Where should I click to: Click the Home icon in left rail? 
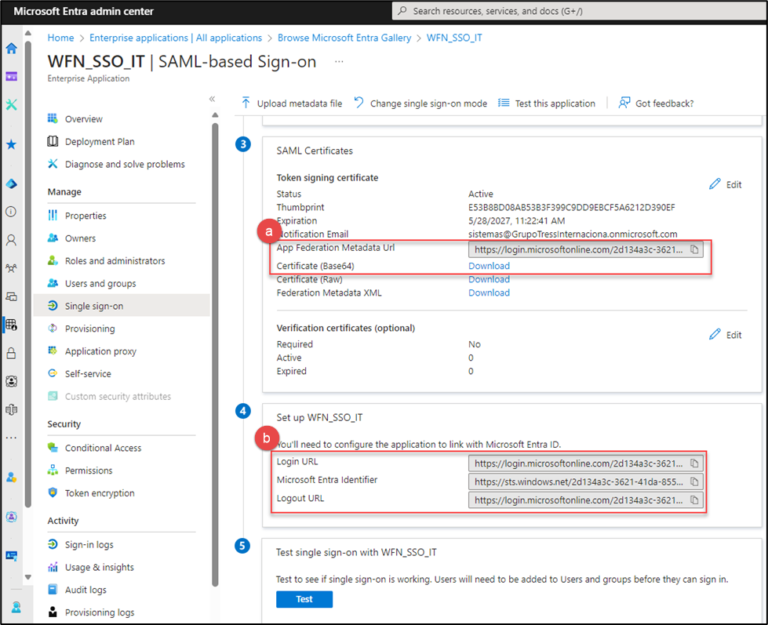click(11, 48)
